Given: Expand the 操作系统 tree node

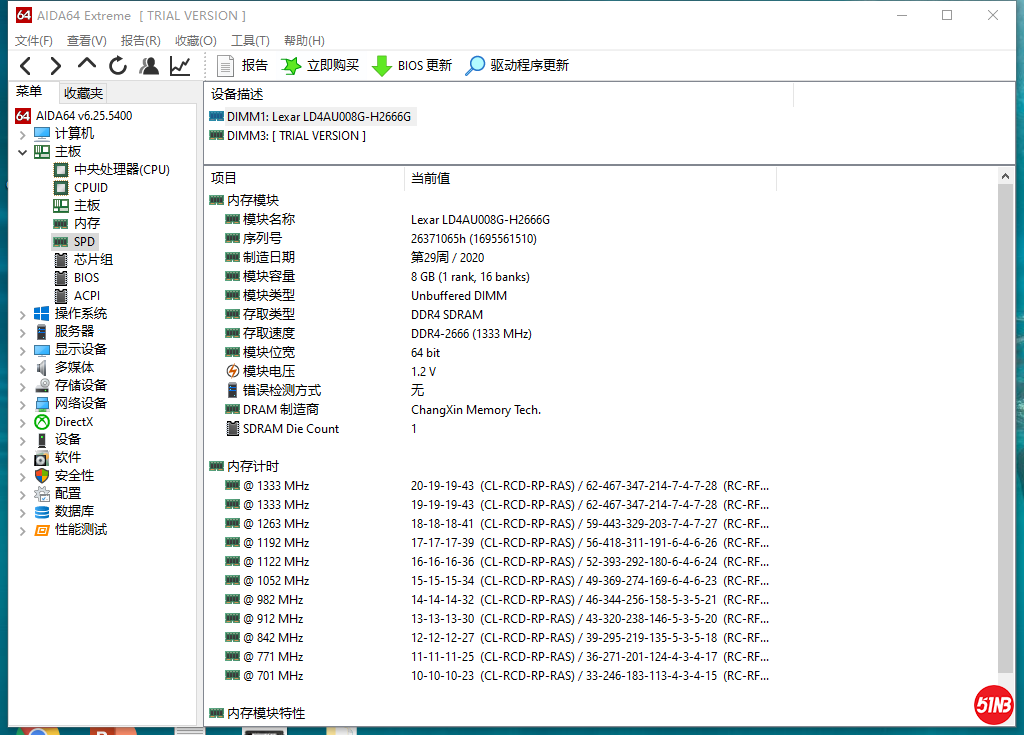Looking at the screenshot, I should [23, 314].
